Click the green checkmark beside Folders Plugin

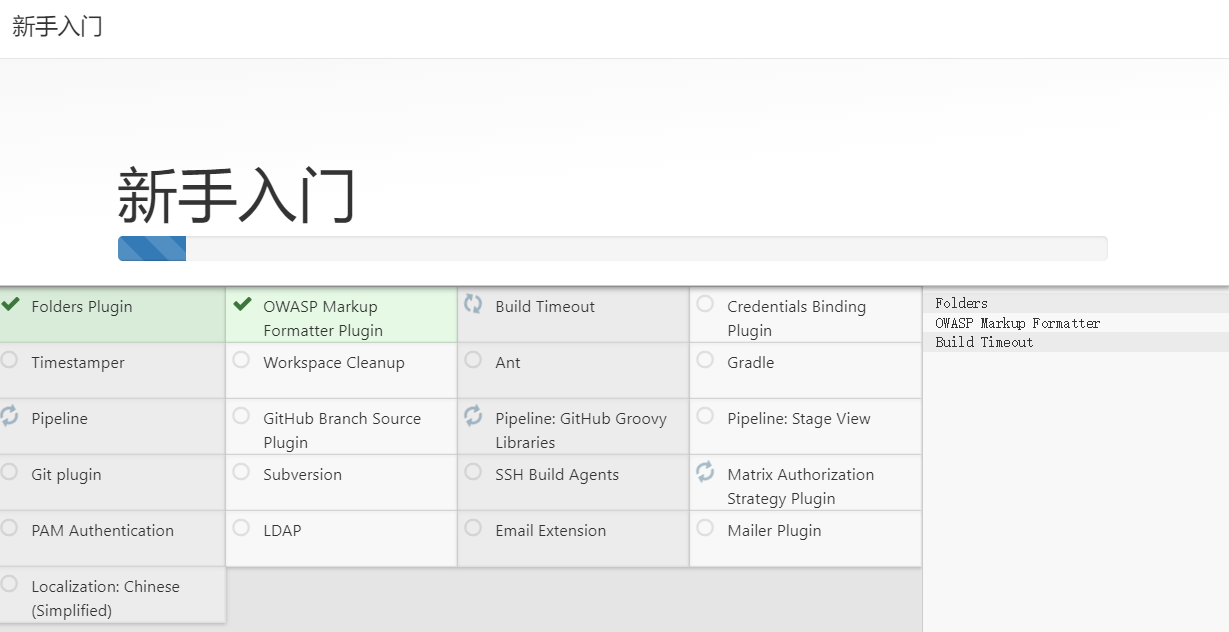[x=10, y=304]
